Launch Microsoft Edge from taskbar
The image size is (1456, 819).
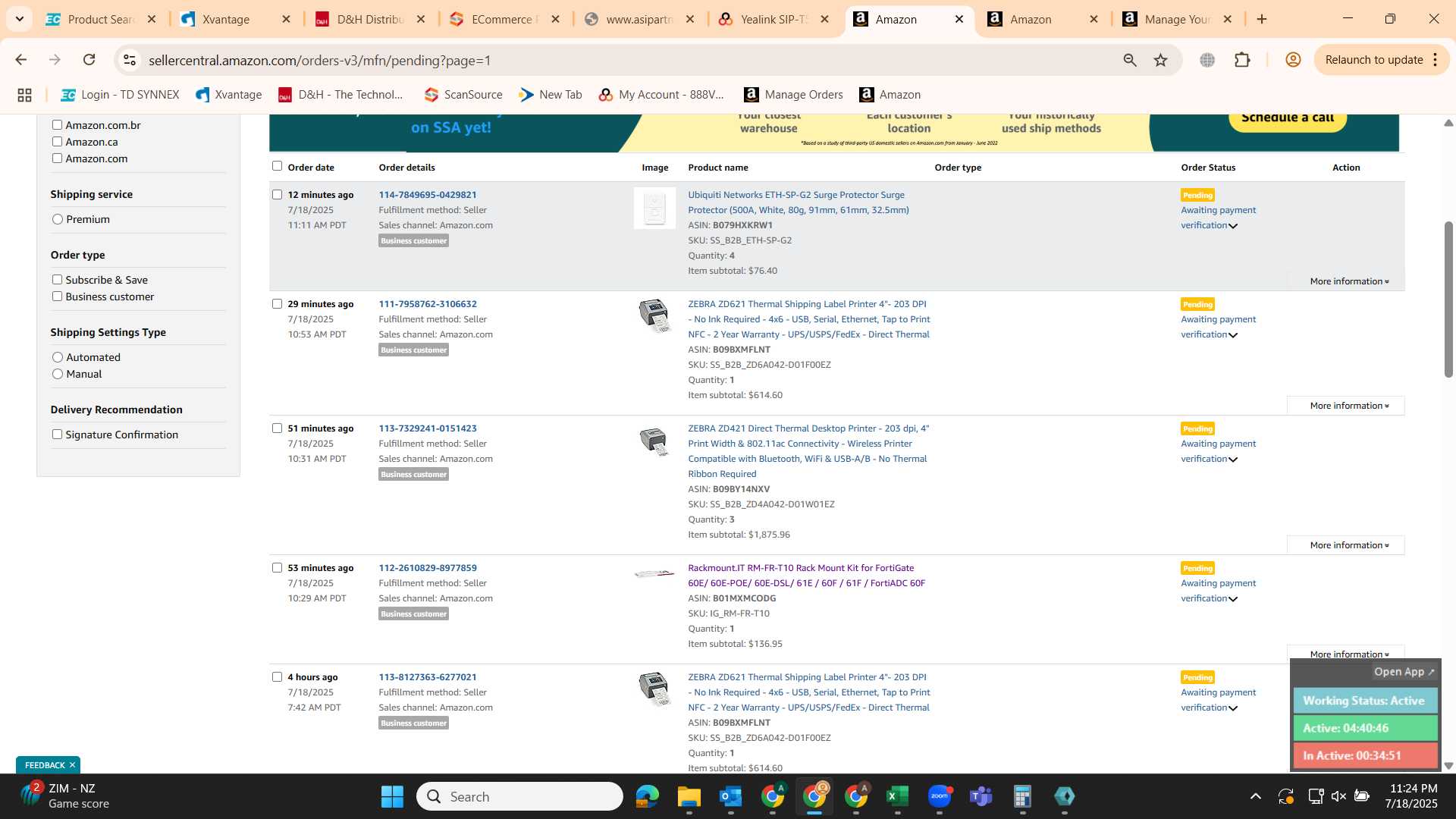coord(647,796)
